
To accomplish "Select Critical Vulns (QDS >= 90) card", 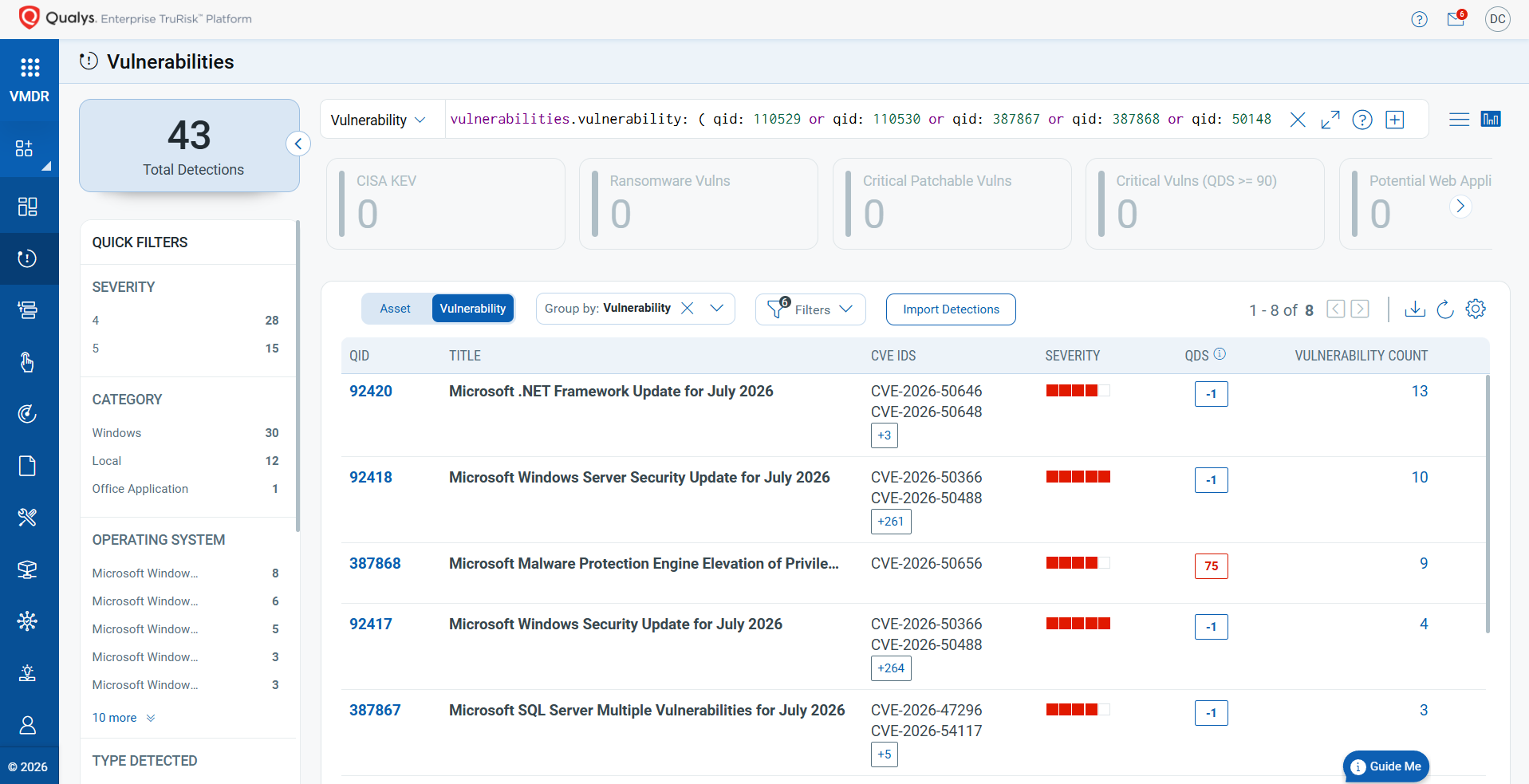I will (1205, 204).
